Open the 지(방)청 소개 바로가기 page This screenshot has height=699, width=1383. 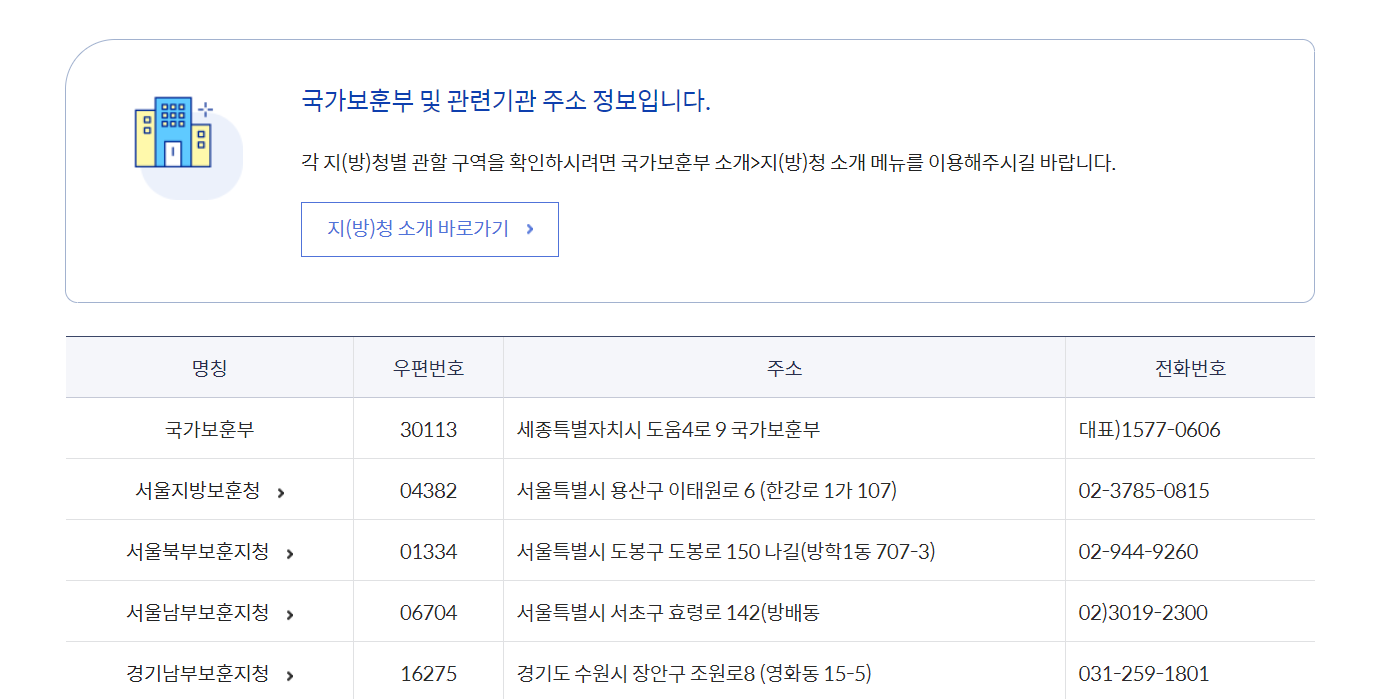coord(430,229)
